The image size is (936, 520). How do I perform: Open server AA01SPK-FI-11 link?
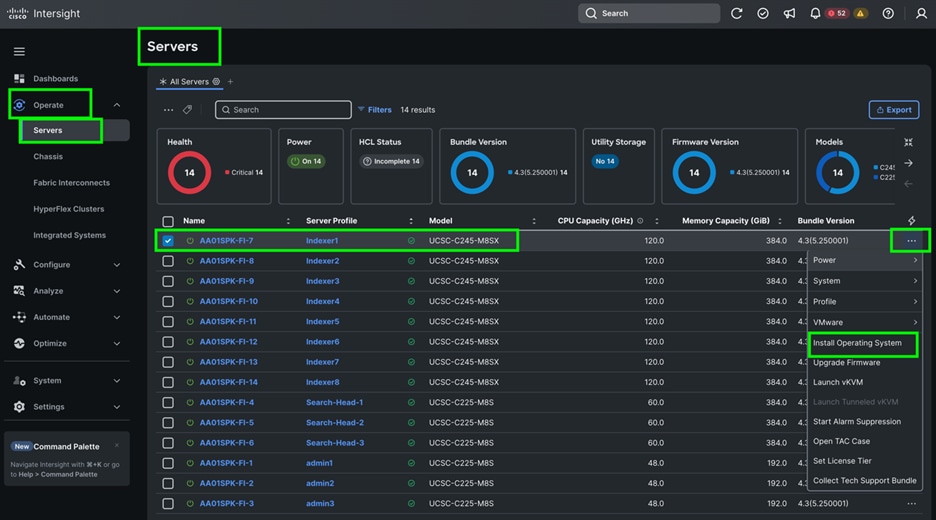pyautogui.click(x=227, y=321)
